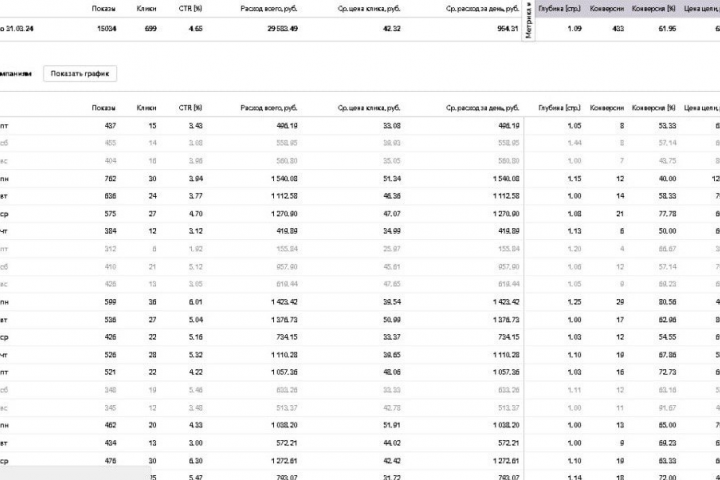The image size is (720, 480).
Task: Sort daily table by "Показы" column header
Action: (103, 107)
